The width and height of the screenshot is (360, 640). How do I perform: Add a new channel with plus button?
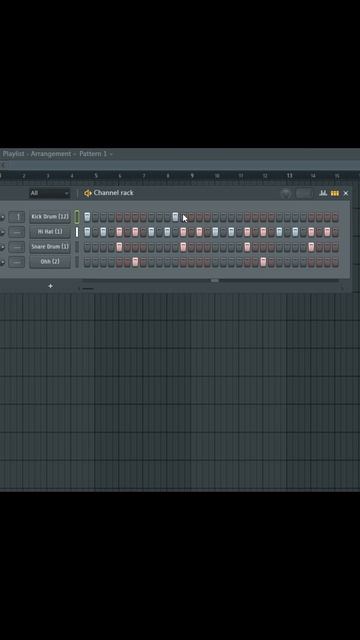tap(50, 286)
